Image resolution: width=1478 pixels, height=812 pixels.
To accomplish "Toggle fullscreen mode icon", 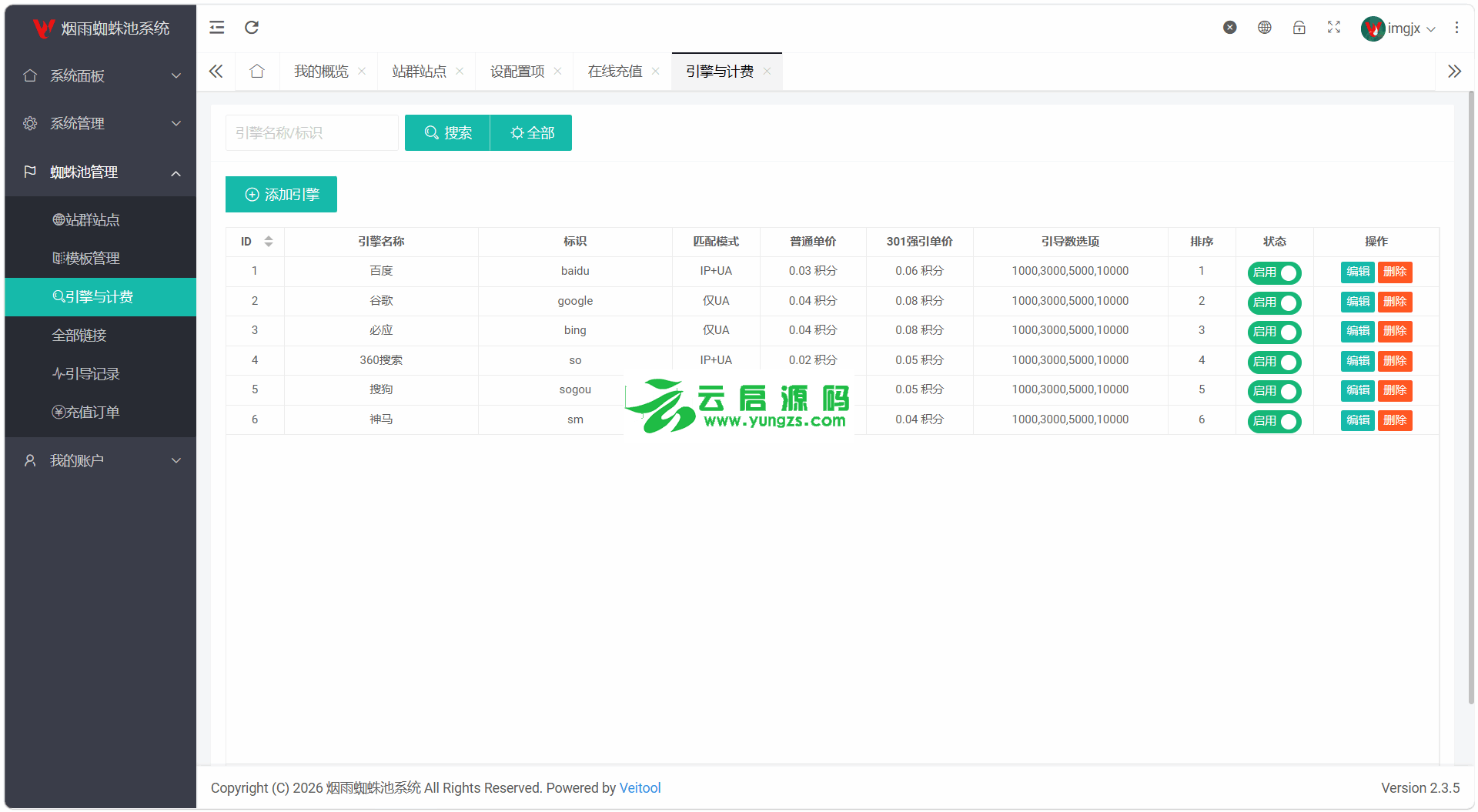I will coord(1334,28).
